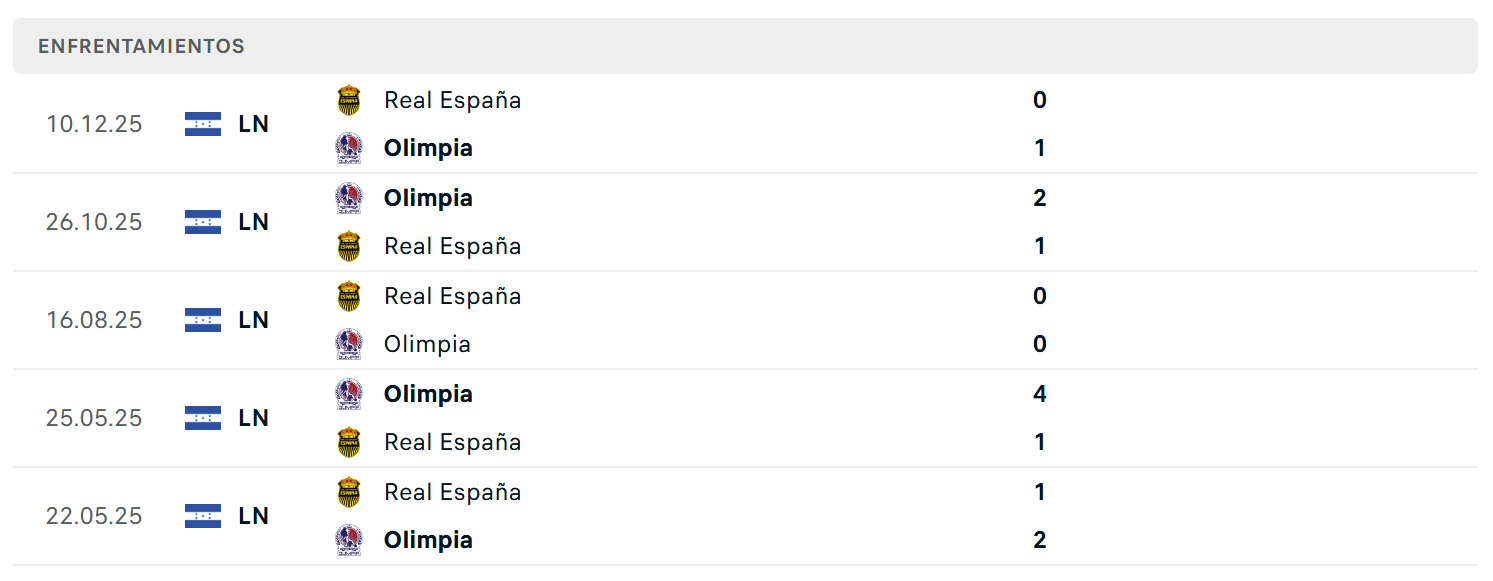
Task: Click Olimpia crest in 10.12.25 match
Action: 348,148
